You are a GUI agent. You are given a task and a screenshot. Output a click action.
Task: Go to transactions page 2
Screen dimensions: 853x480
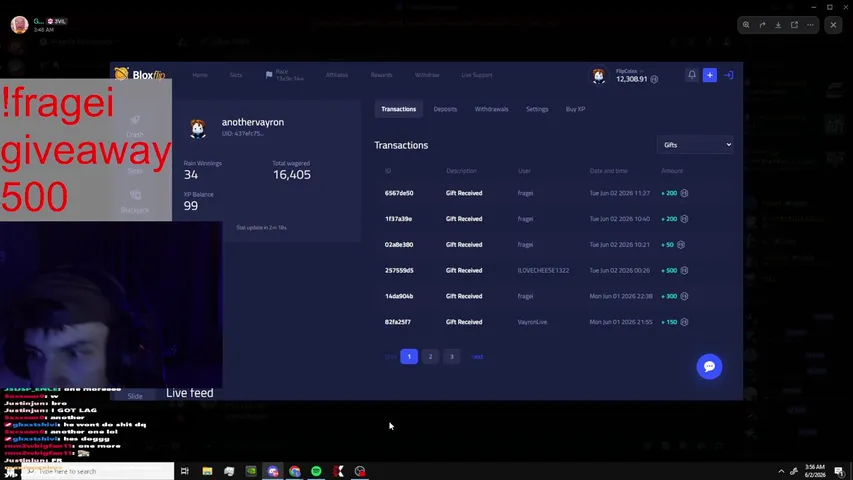coord(430,356)
